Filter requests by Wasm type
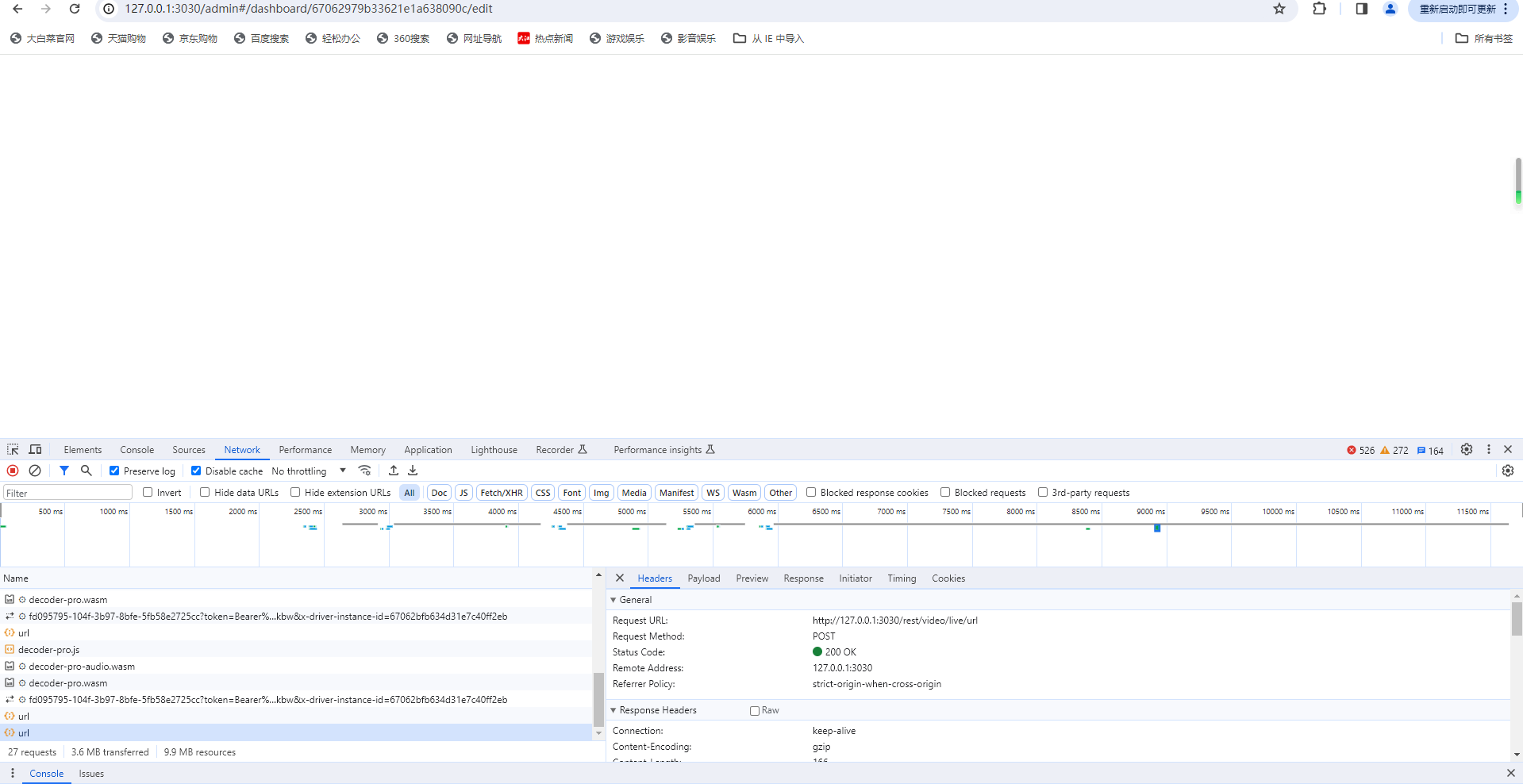This screenshot has width=1523, height=784. tap(744, 492)
